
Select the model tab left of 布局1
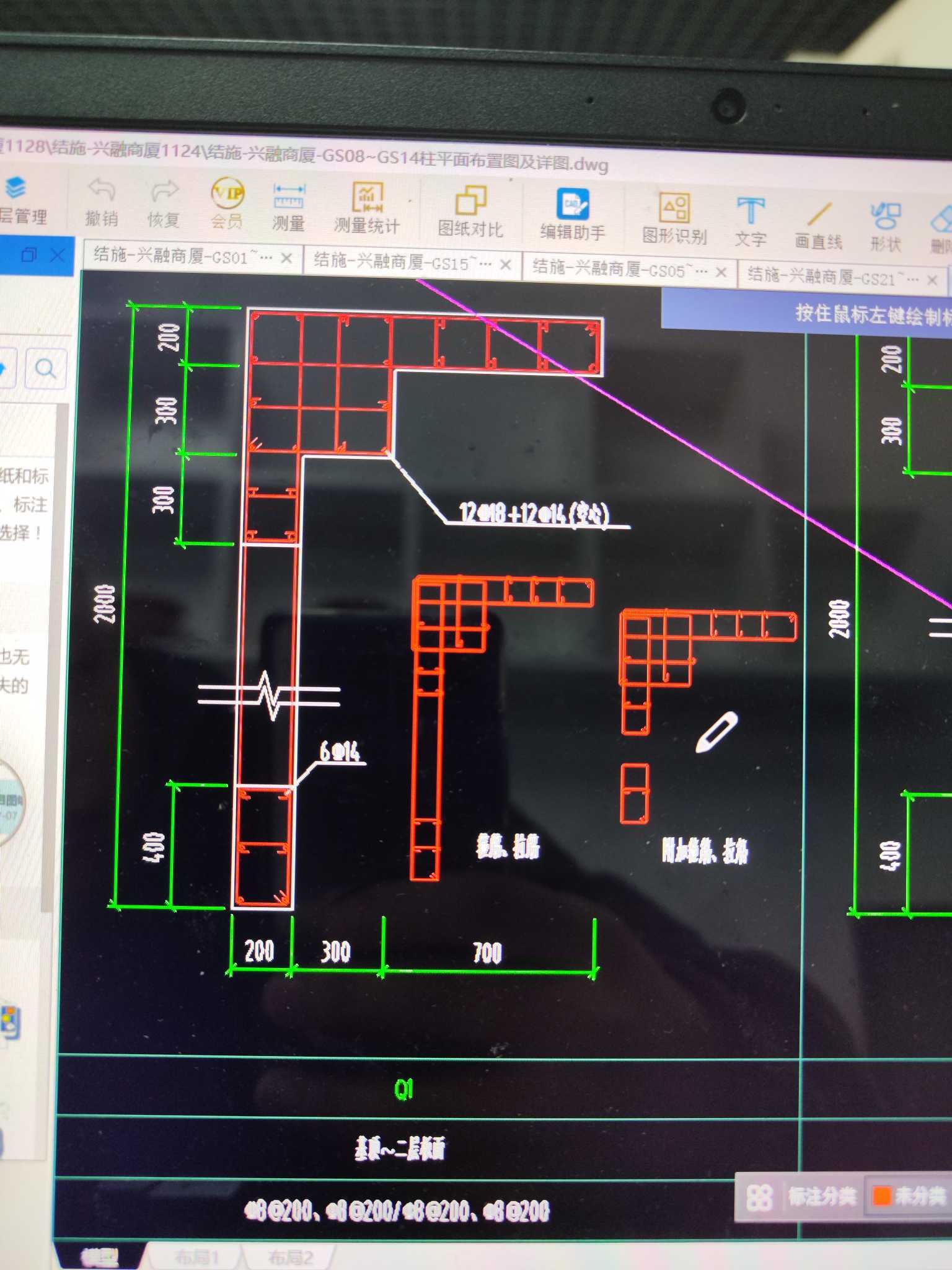(x=99, y=1257)
